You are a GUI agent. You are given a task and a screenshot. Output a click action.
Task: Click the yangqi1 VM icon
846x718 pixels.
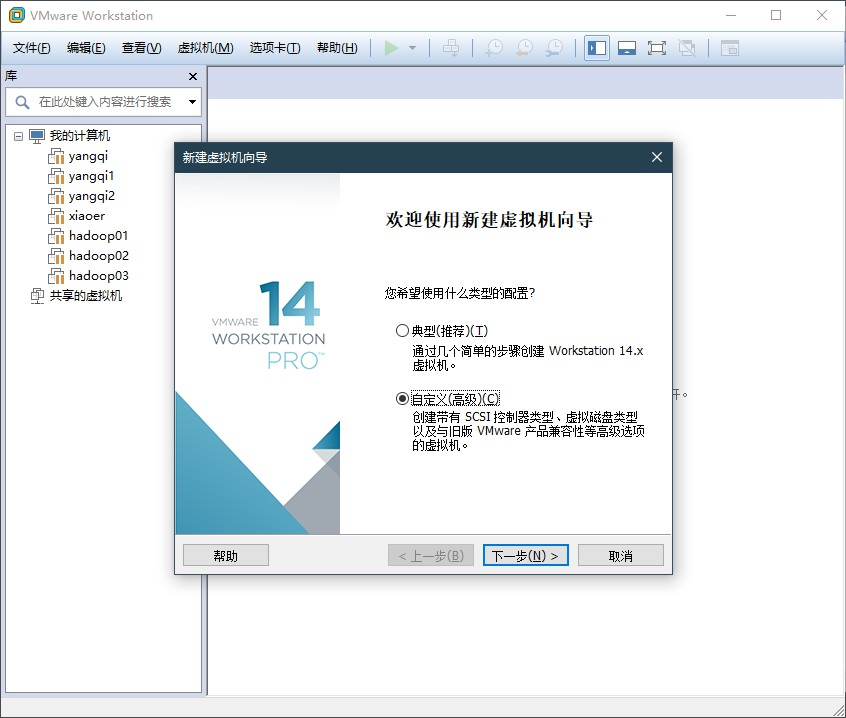(x=56, y=176)
